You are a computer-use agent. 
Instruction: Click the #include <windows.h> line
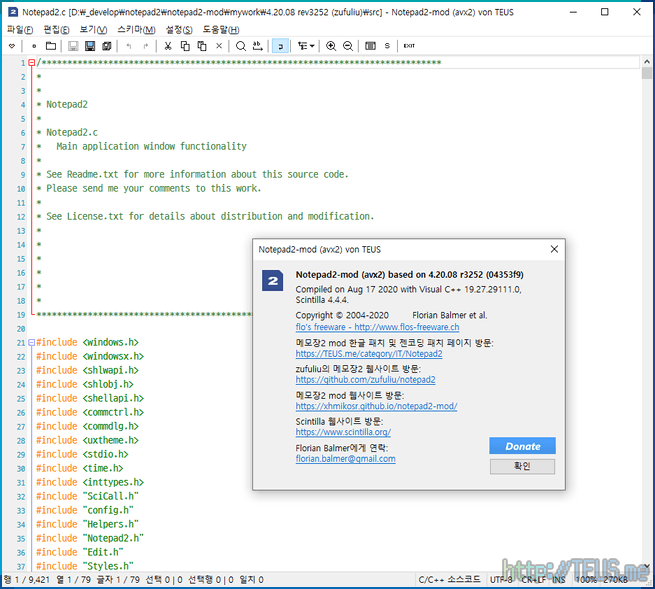coord(87,343)
